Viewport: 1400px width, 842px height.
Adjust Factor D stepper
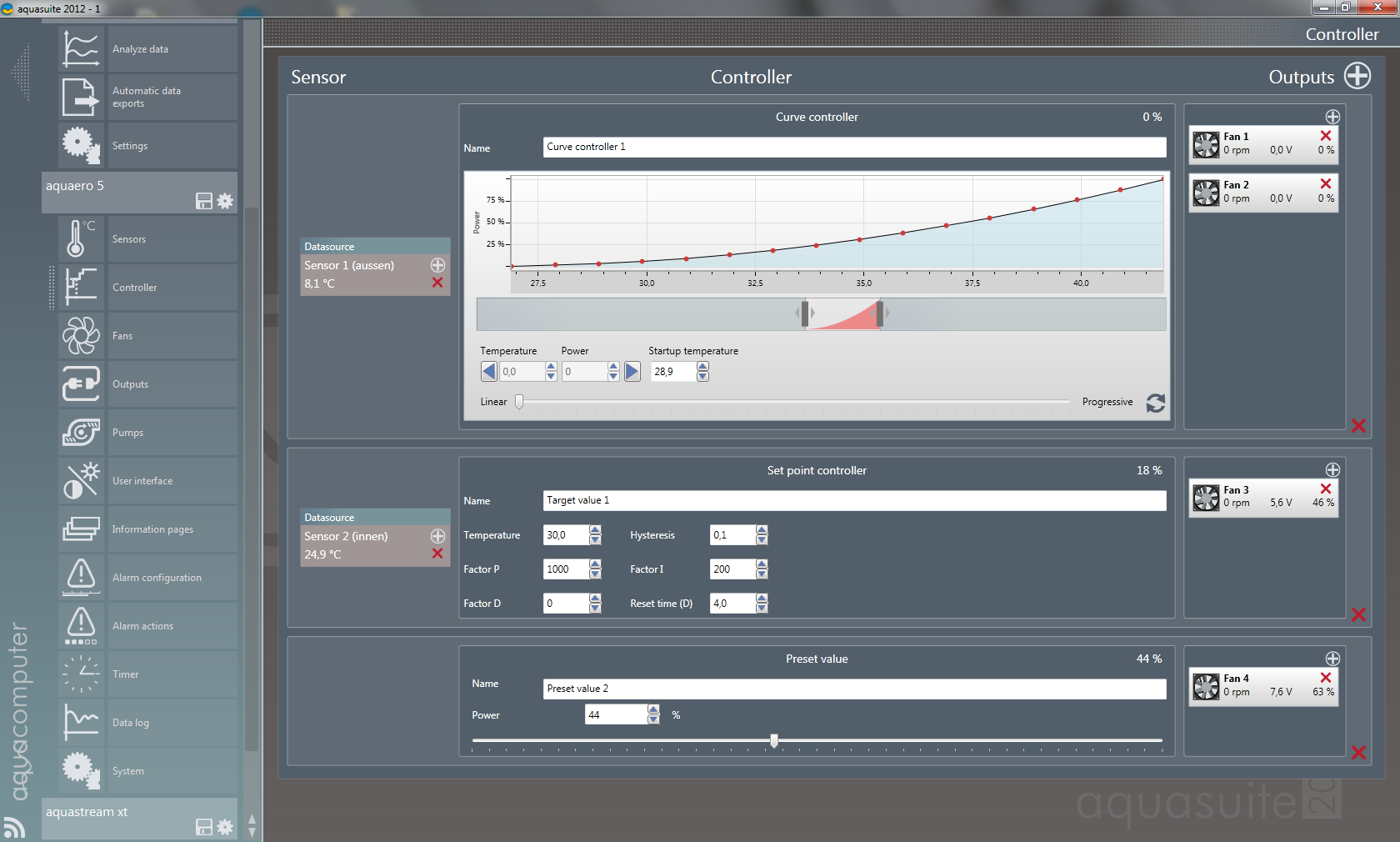coord(595,604)
